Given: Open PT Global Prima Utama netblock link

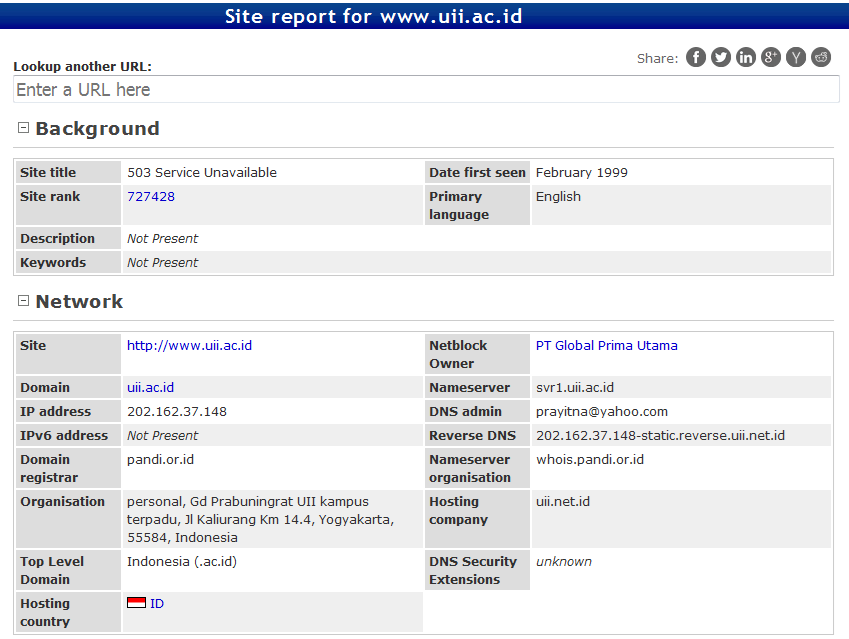Looking at the screenshot, I should (x=606, y=346).
